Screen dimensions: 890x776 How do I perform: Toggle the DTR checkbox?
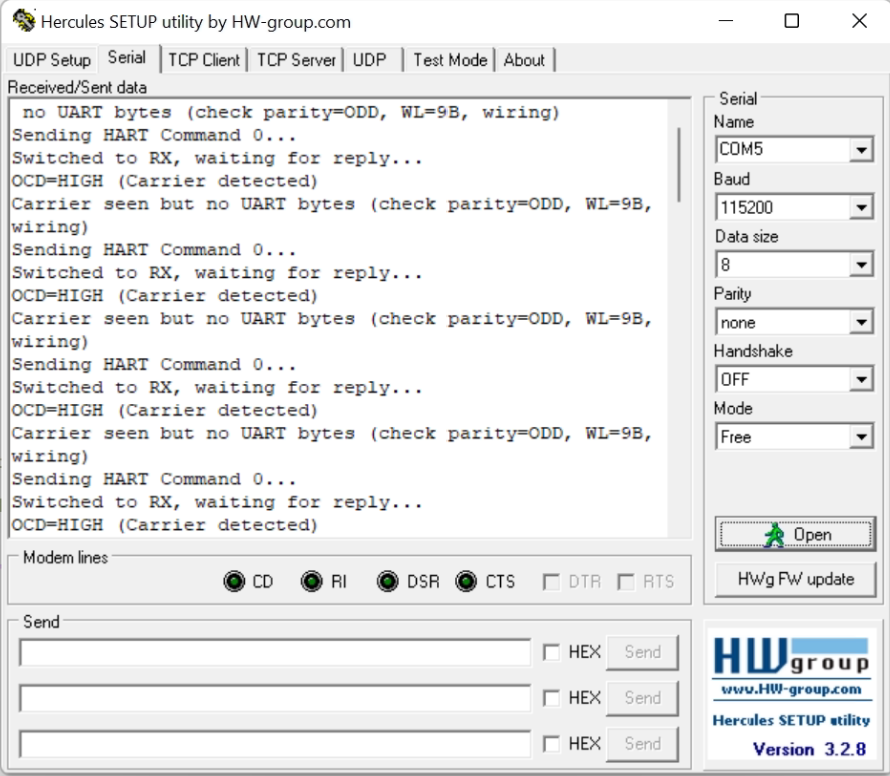point(551,582)
